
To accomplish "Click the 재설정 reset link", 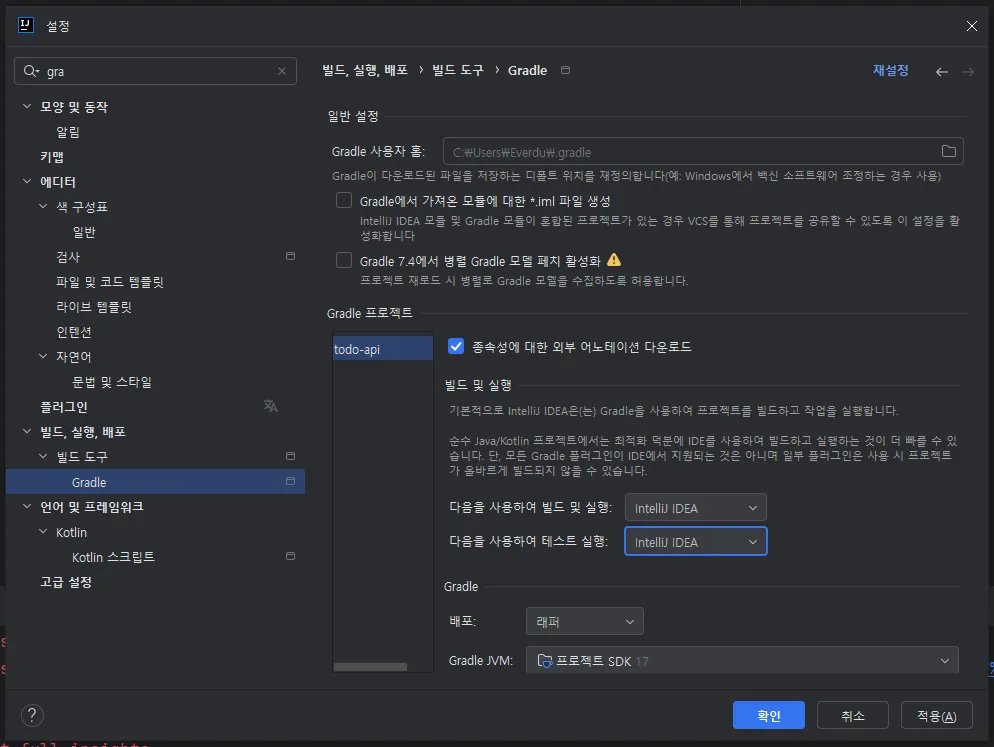I will pyautogui.click(x=890, y=70).
